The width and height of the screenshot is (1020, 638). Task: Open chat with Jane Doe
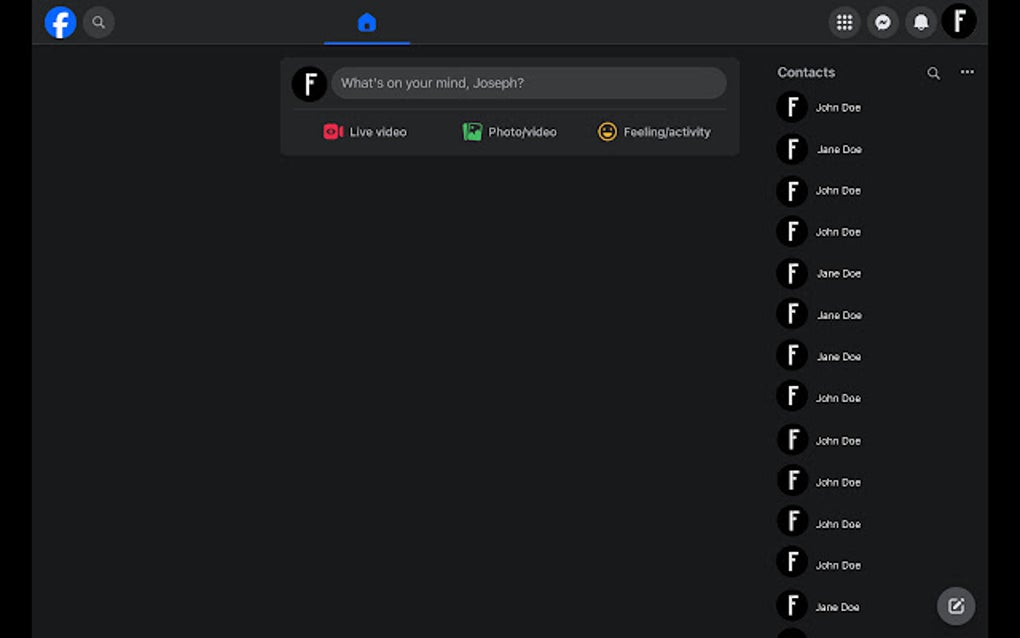[838, 149]
